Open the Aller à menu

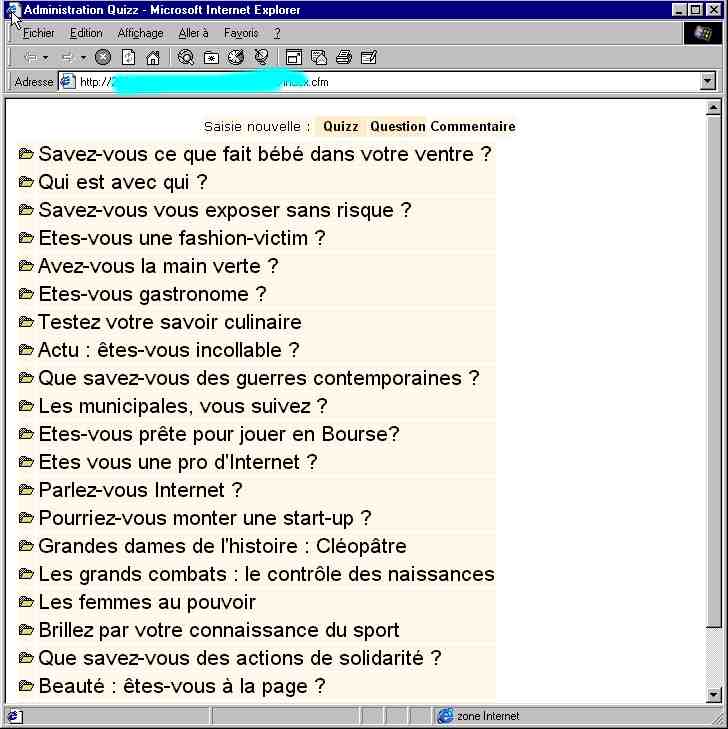pos(193,33)
